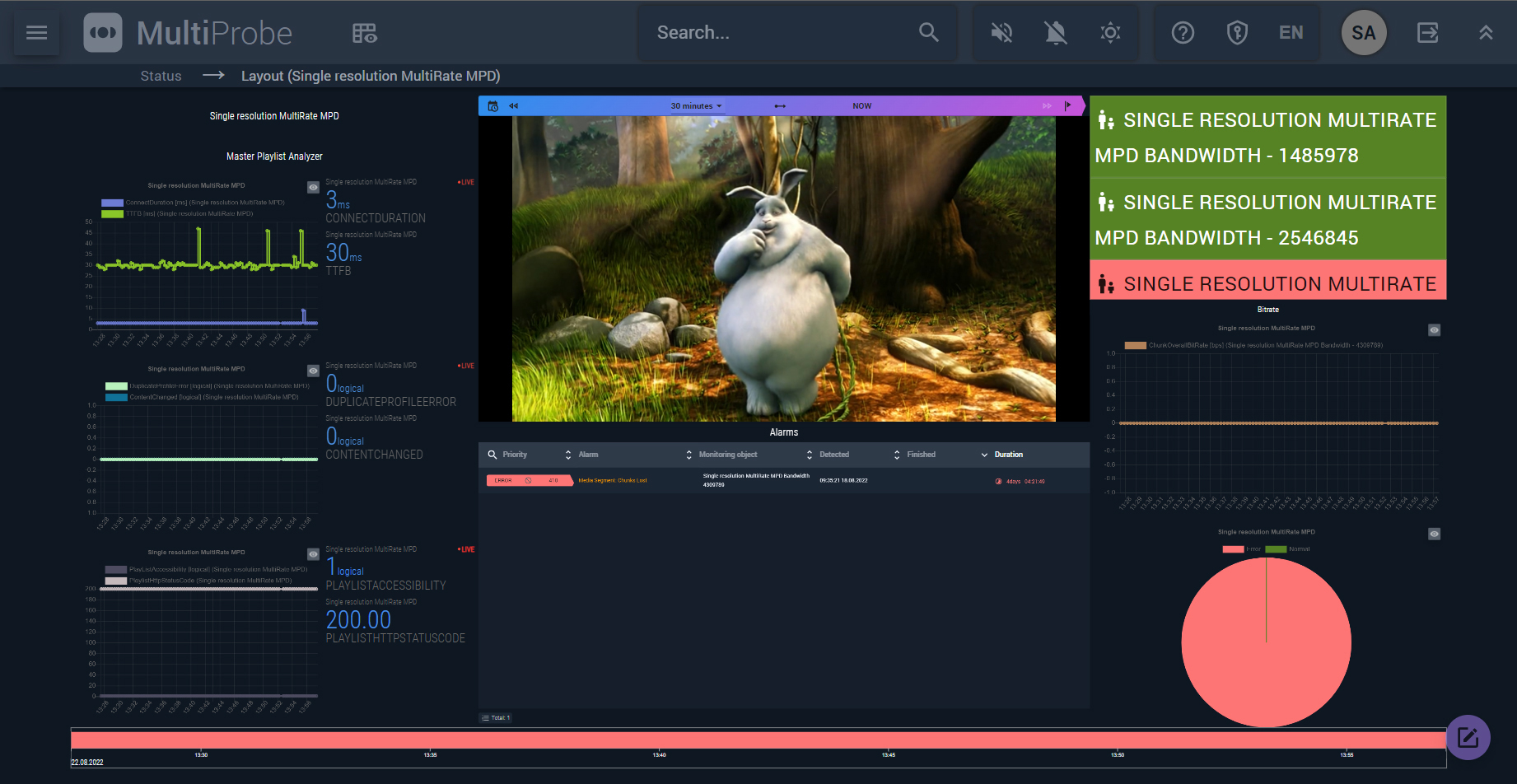This screenshot has width=1517, height=784.
Task: Collapse the top header with double chevron
Action: (x=1486, y=33)
